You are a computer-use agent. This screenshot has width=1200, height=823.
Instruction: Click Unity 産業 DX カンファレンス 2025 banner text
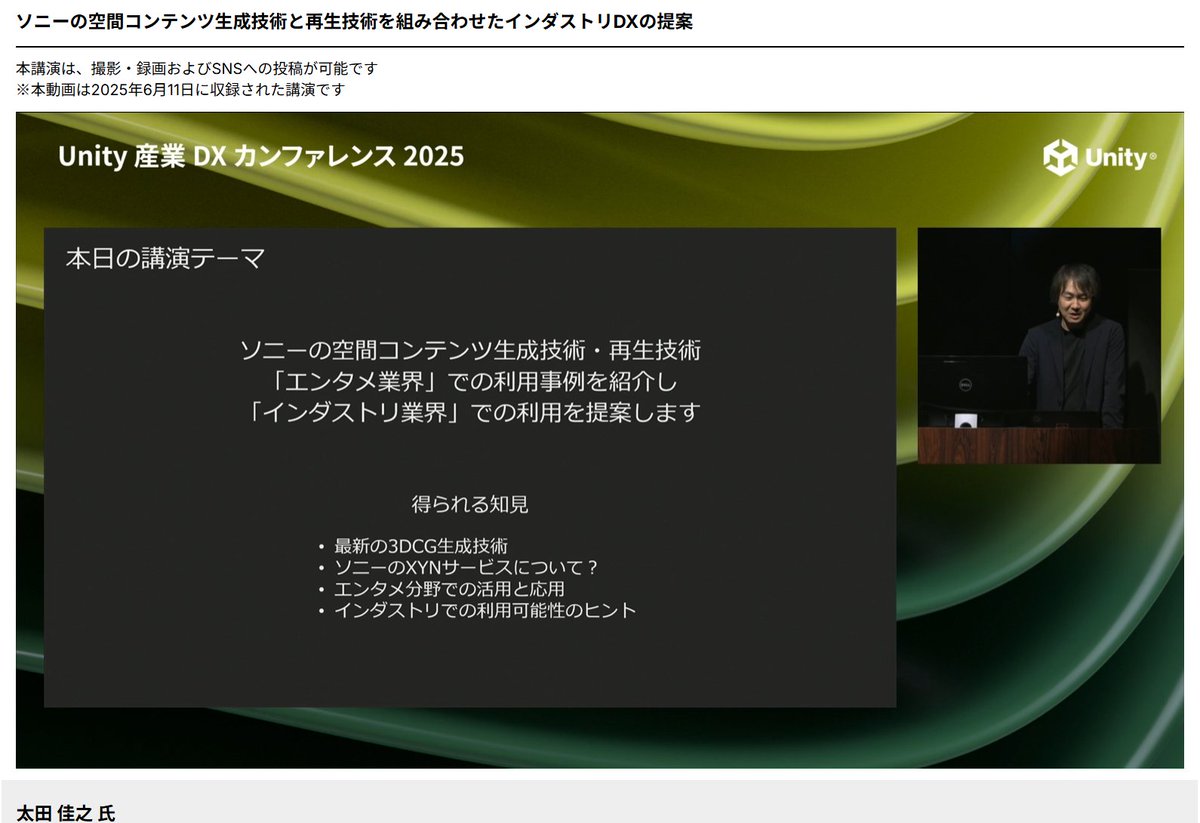[262, 156]
